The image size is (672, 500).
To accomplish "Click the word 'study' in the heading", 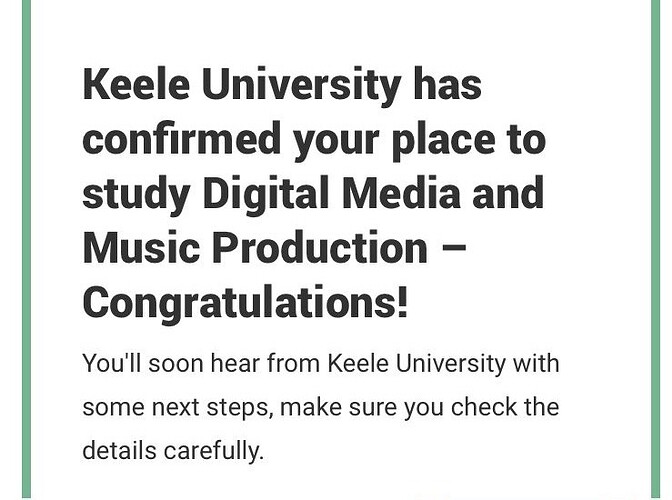I will click(136, 196).
